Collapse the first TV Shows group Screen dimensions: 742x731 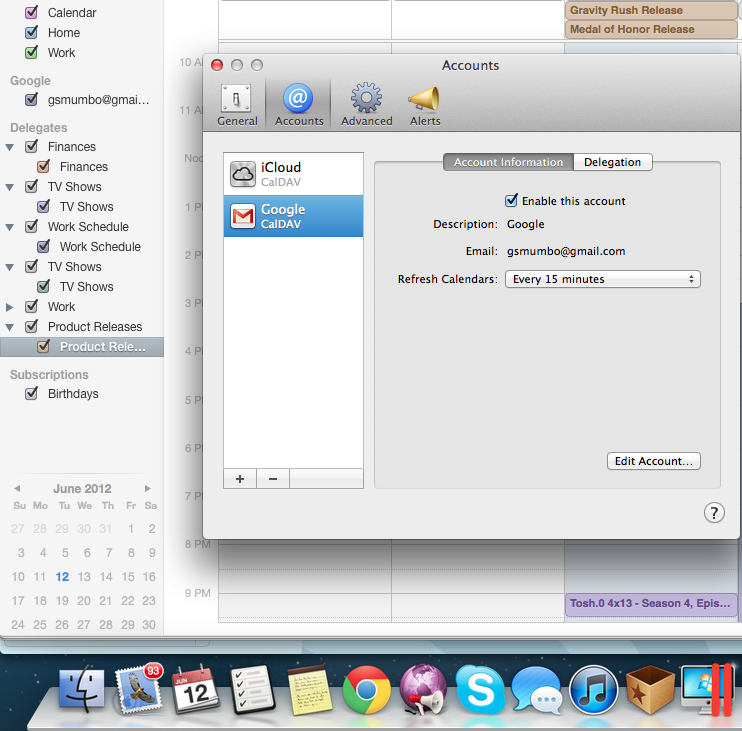tap(9, 187)
